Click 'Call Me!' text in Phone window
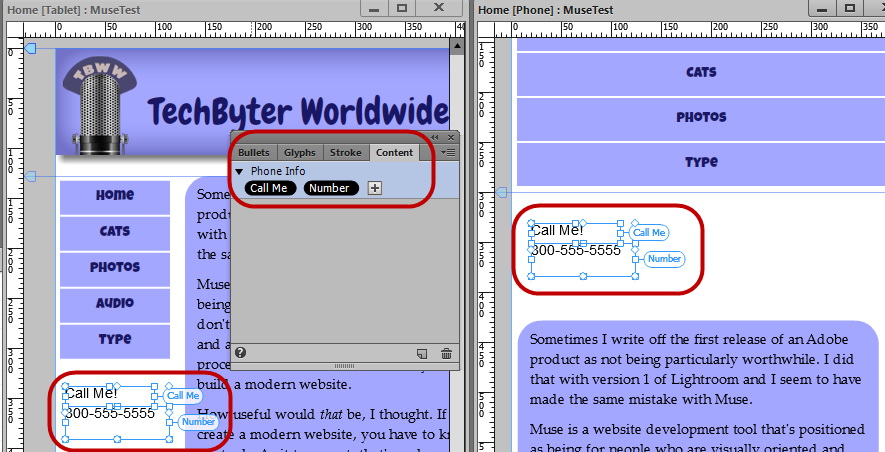 tap(557, 231)
